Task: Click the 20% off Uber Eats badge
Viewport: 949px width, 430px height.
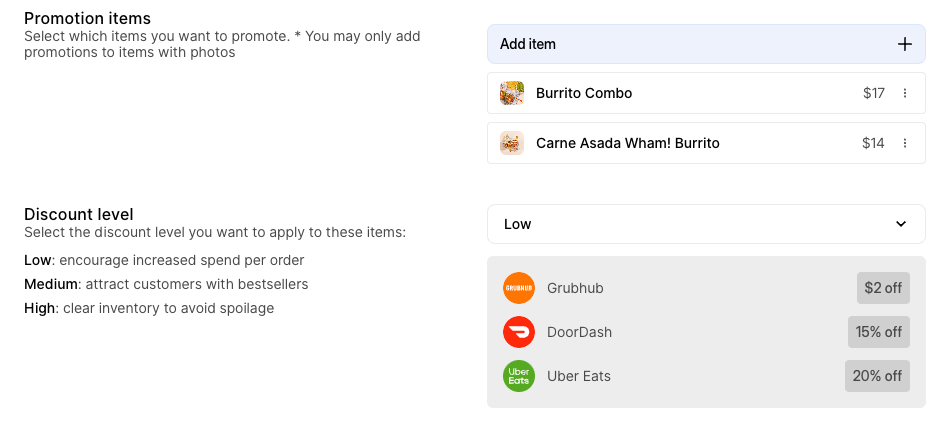Action: pyautogui.click(x=877, y=376)
